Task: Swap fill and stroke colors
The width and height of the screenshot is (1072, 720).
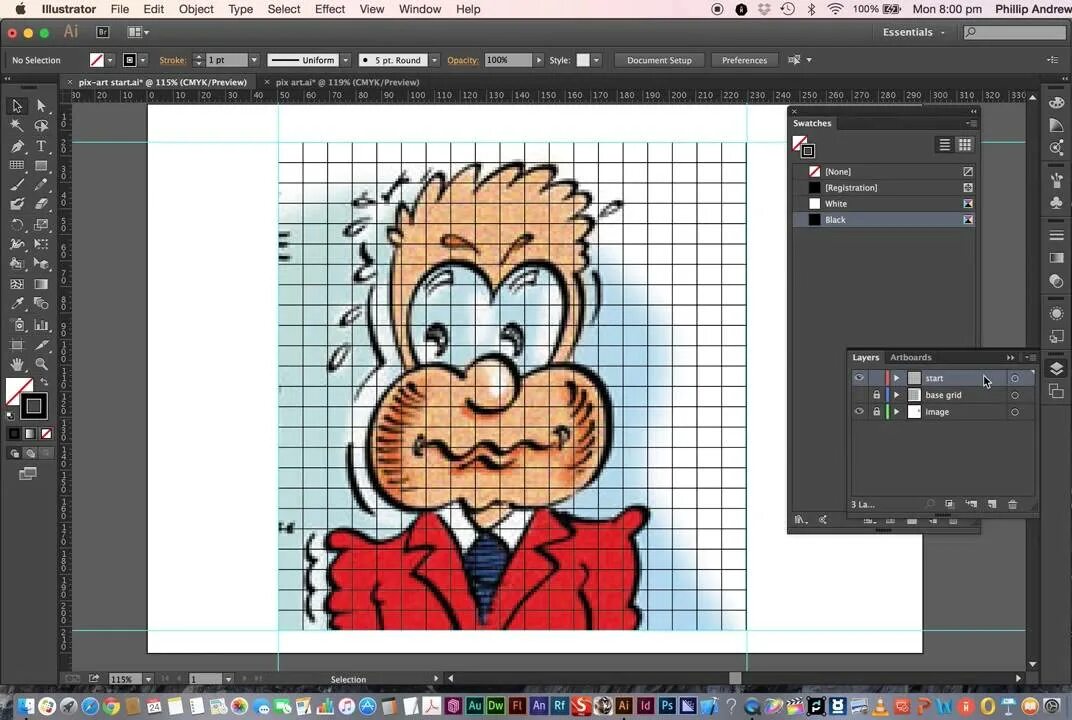Action: click(44, 382)
